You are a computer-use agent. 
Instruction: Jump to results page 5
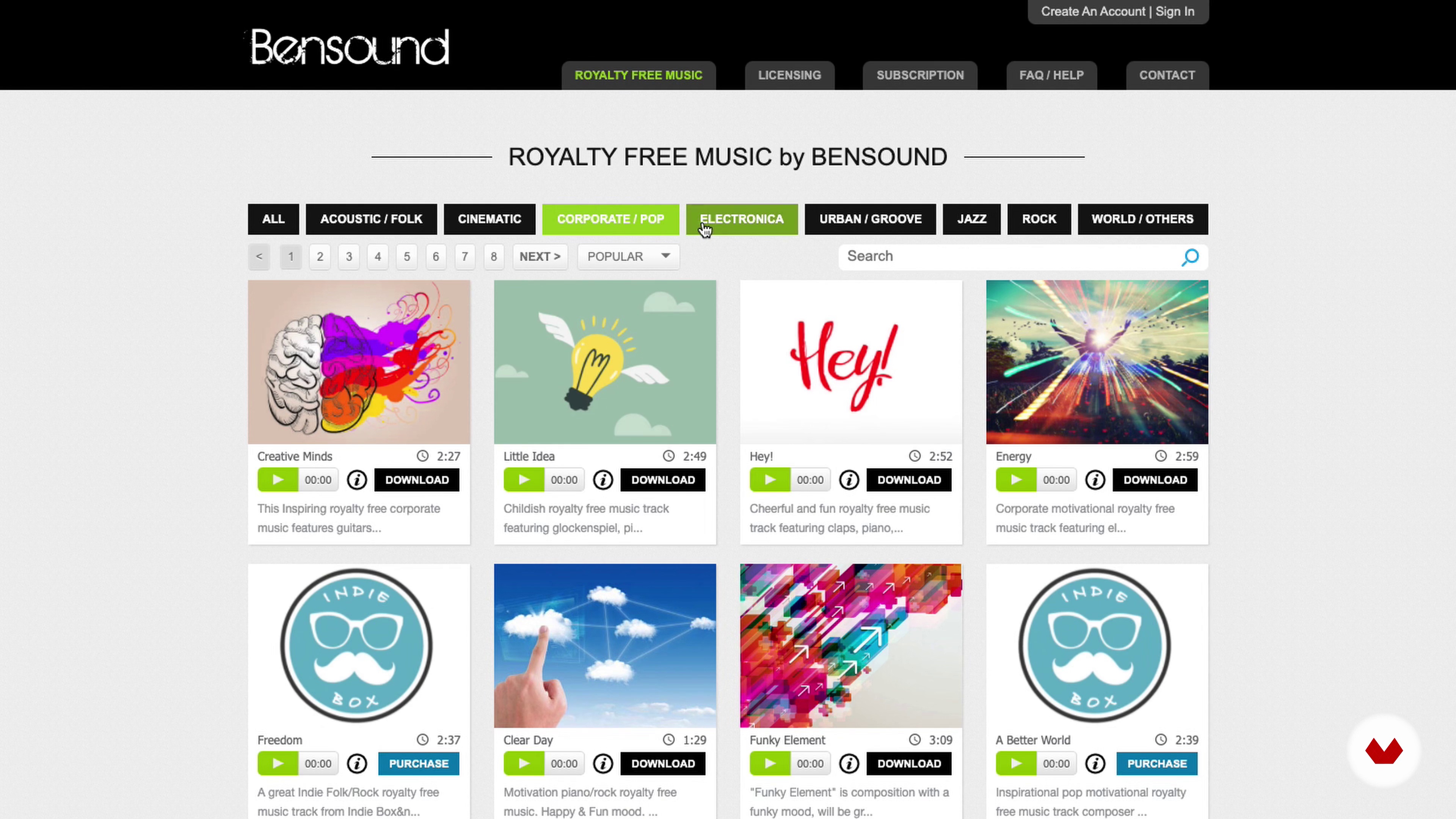point(406,257)
